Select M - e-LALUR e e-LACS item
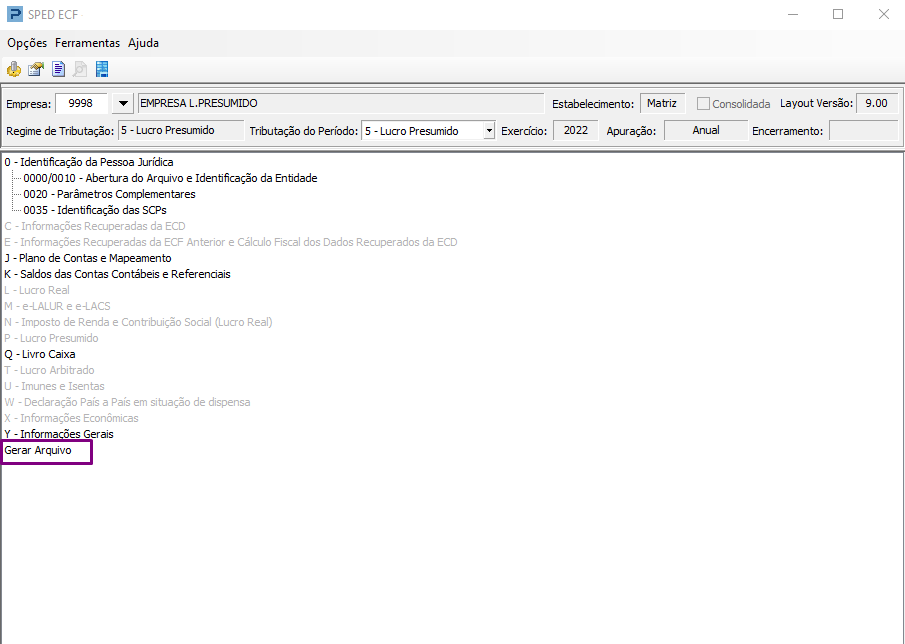 tap(57, 306)
